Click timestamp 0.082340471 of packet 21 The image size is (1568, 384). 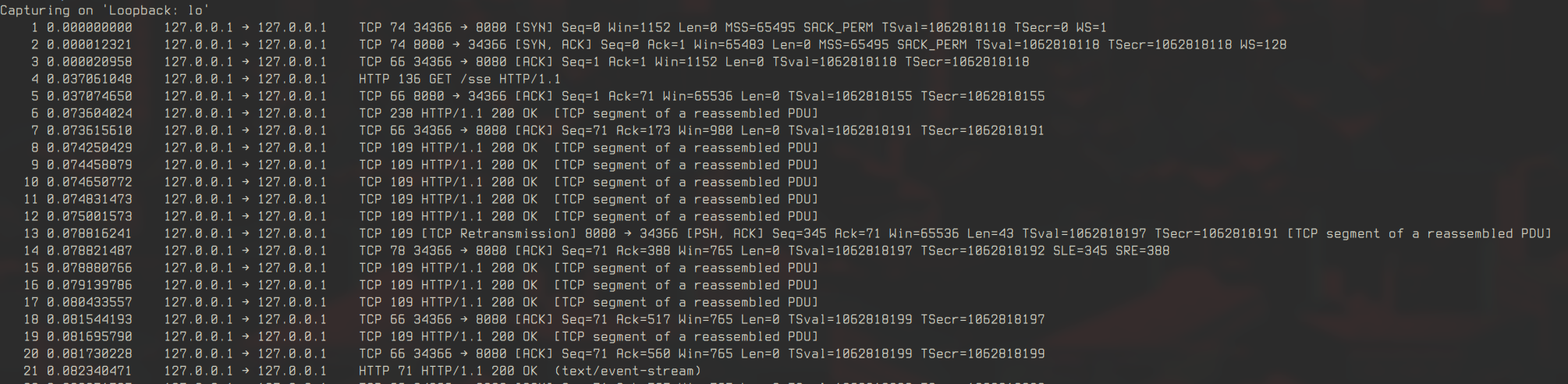point(89,371)
